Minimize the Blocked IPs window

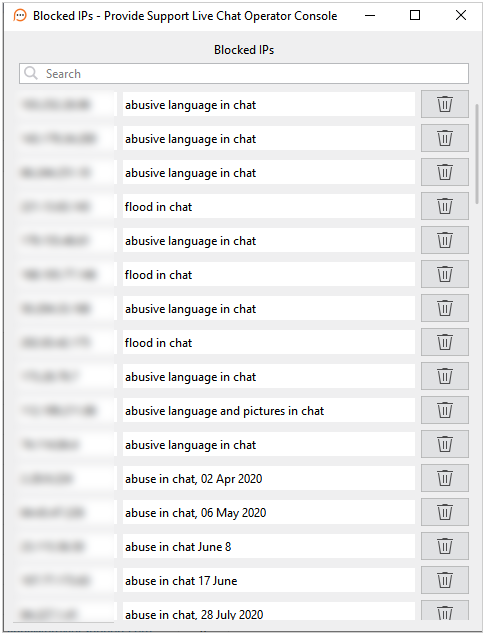click(x=370, y=15)
